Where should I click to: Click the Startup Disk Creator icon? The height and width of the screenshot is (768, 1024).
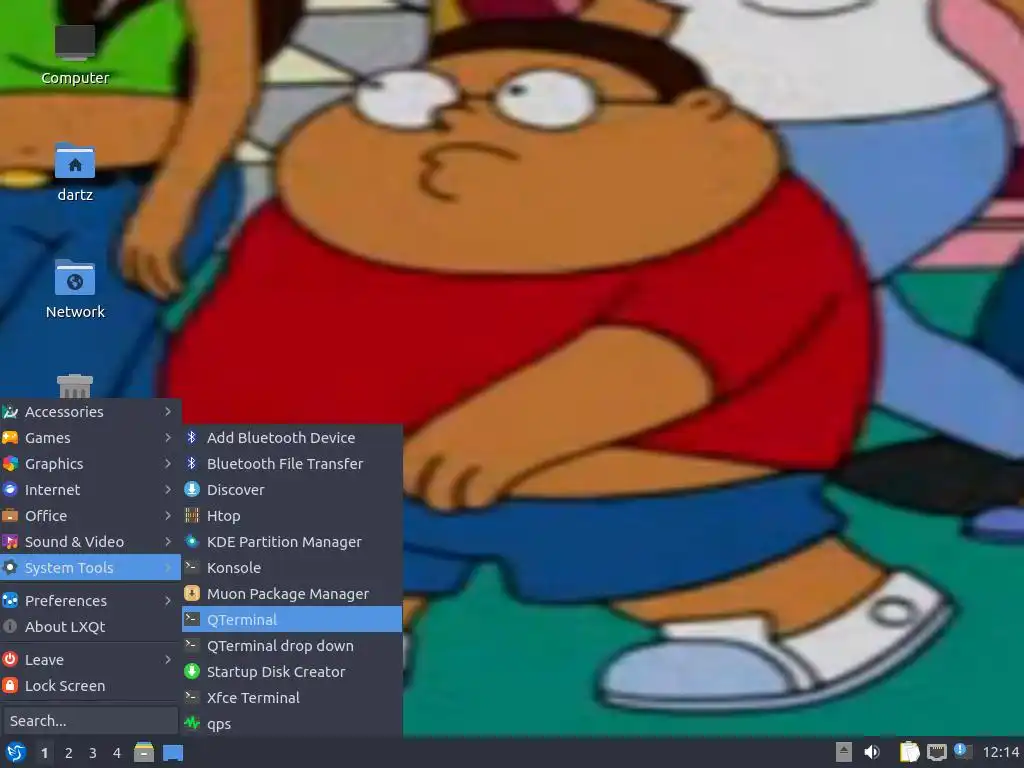[191, 671]
